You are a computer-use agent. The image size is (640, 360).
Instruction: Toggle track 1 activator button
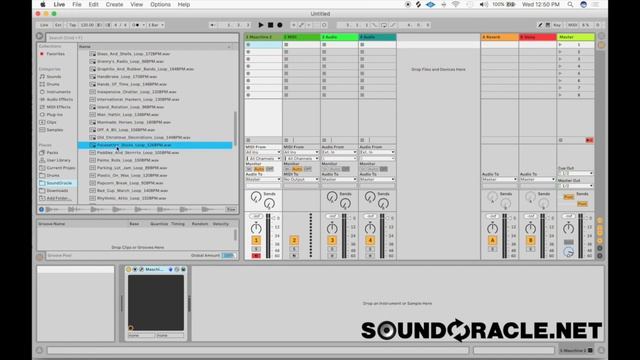tap(256, 240)
